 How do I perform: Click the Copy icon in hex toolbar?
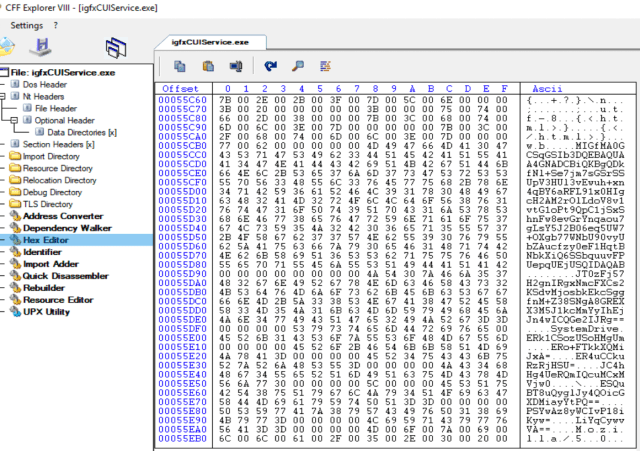180,66
